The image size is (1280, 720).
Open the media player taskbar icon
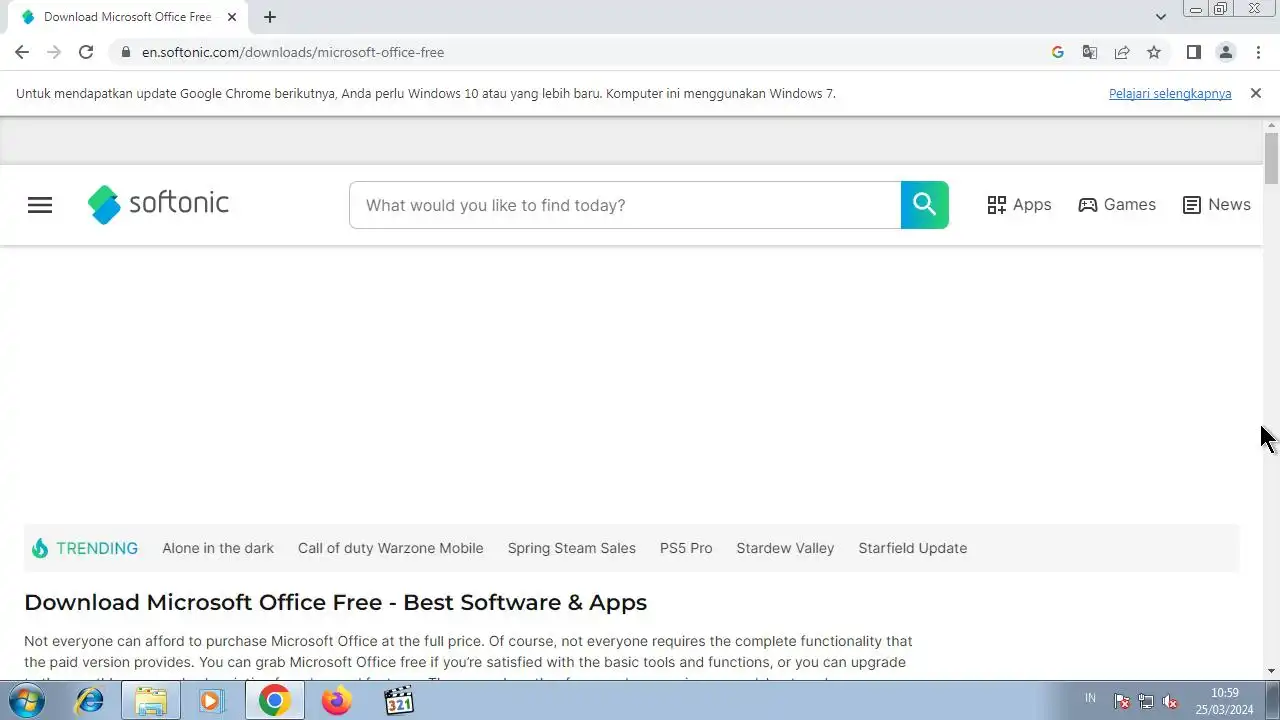pos(211,701)
